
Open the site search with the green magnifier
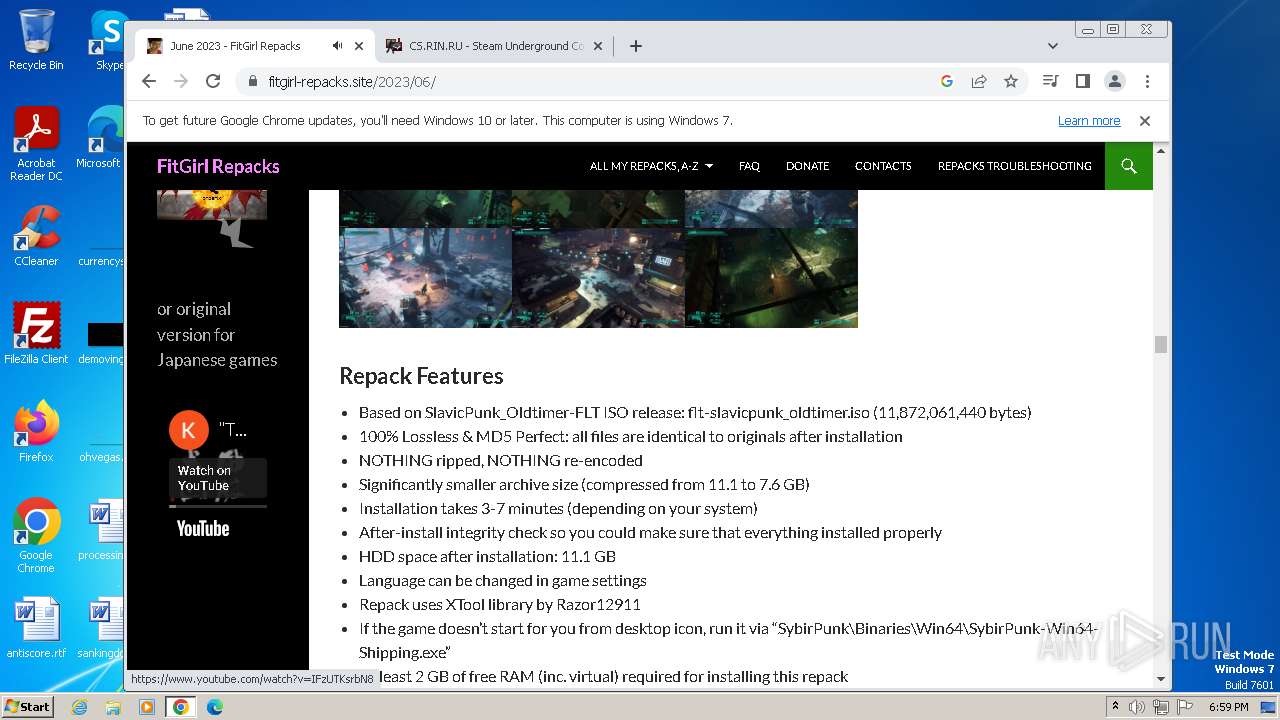(x=1129, y=166)
